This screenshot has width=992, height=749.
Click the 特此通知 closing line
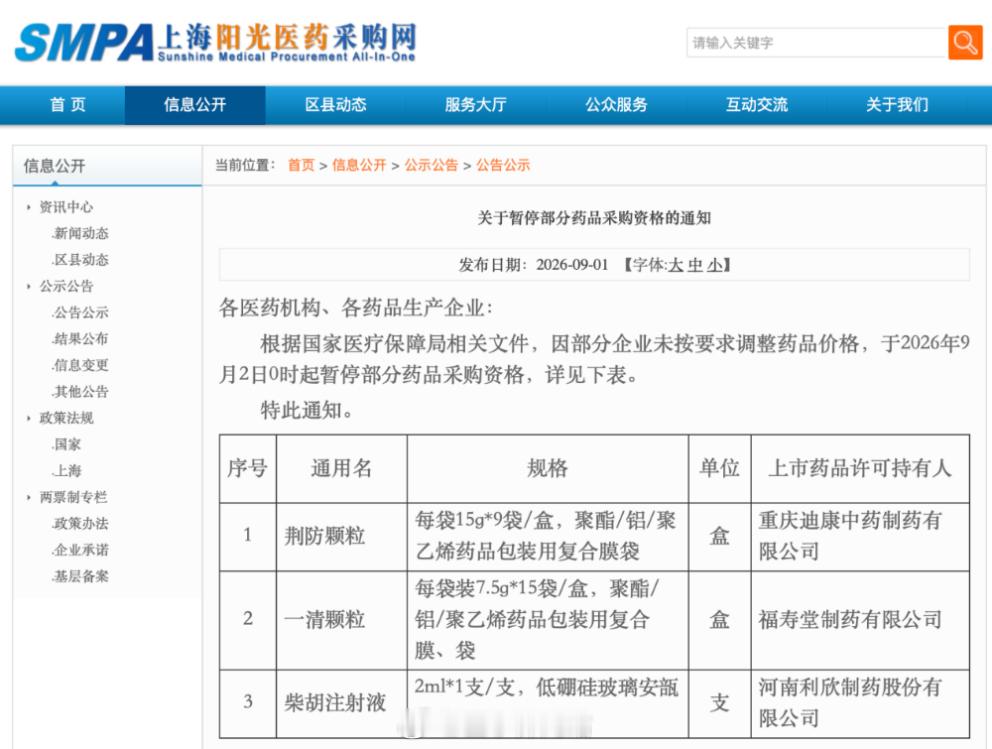tap(307, 411)
